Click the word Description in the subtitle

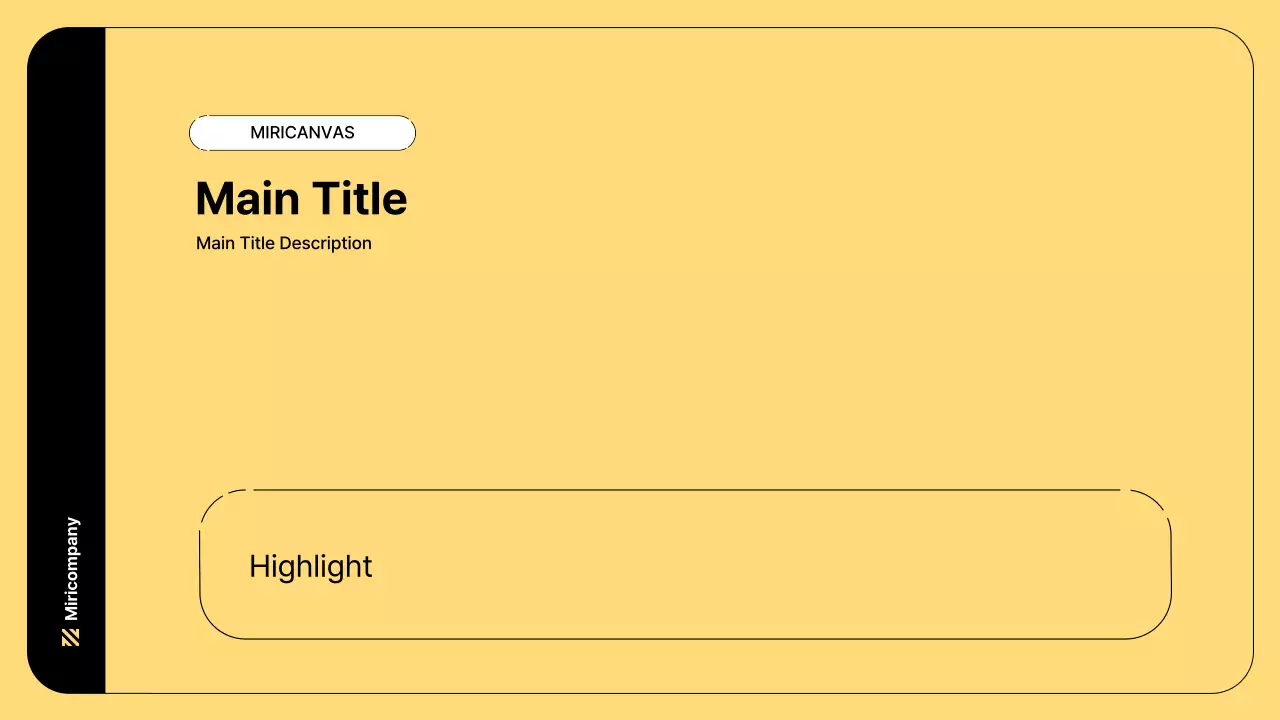[x=325, y=243]
